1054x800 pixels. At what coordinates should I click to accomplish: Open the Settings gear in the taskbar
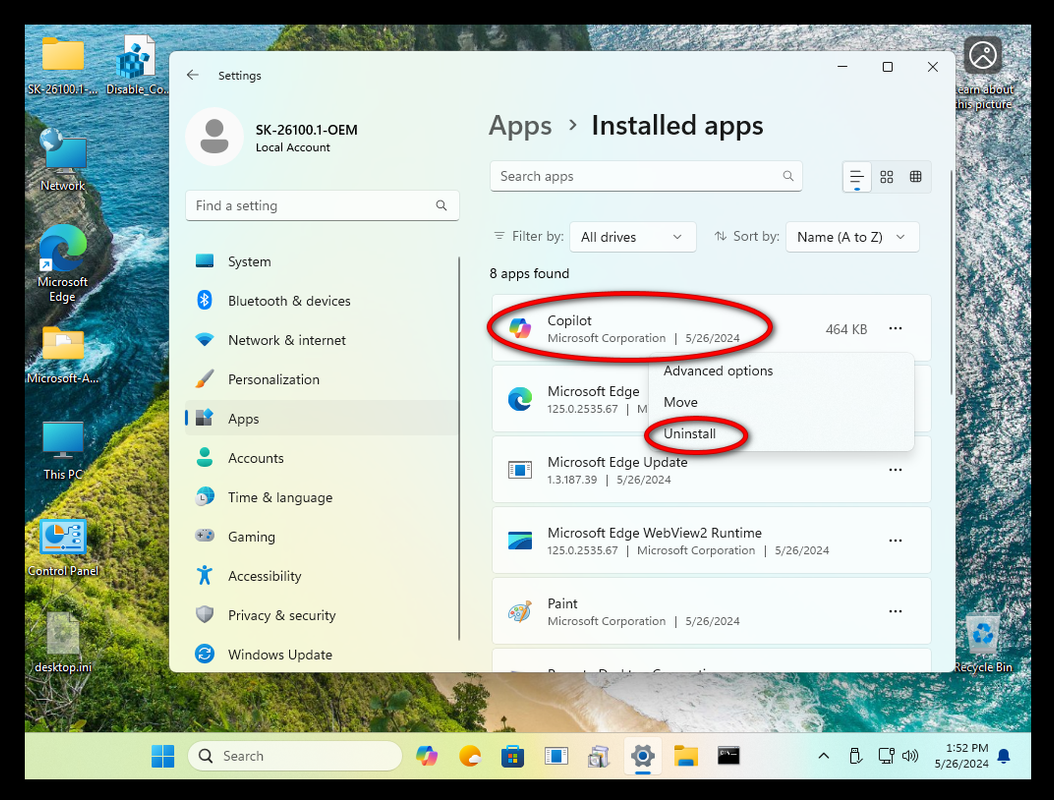tap(643, 756)
